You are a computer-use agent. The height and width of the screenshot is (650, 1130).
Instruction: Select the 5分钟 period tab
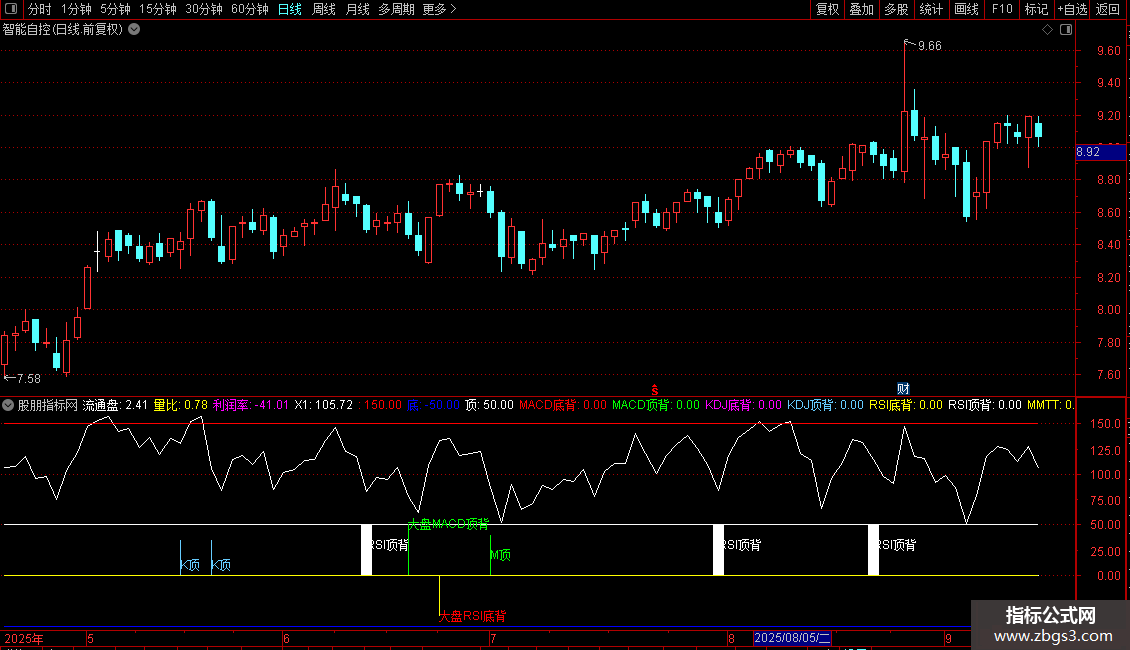115,9
